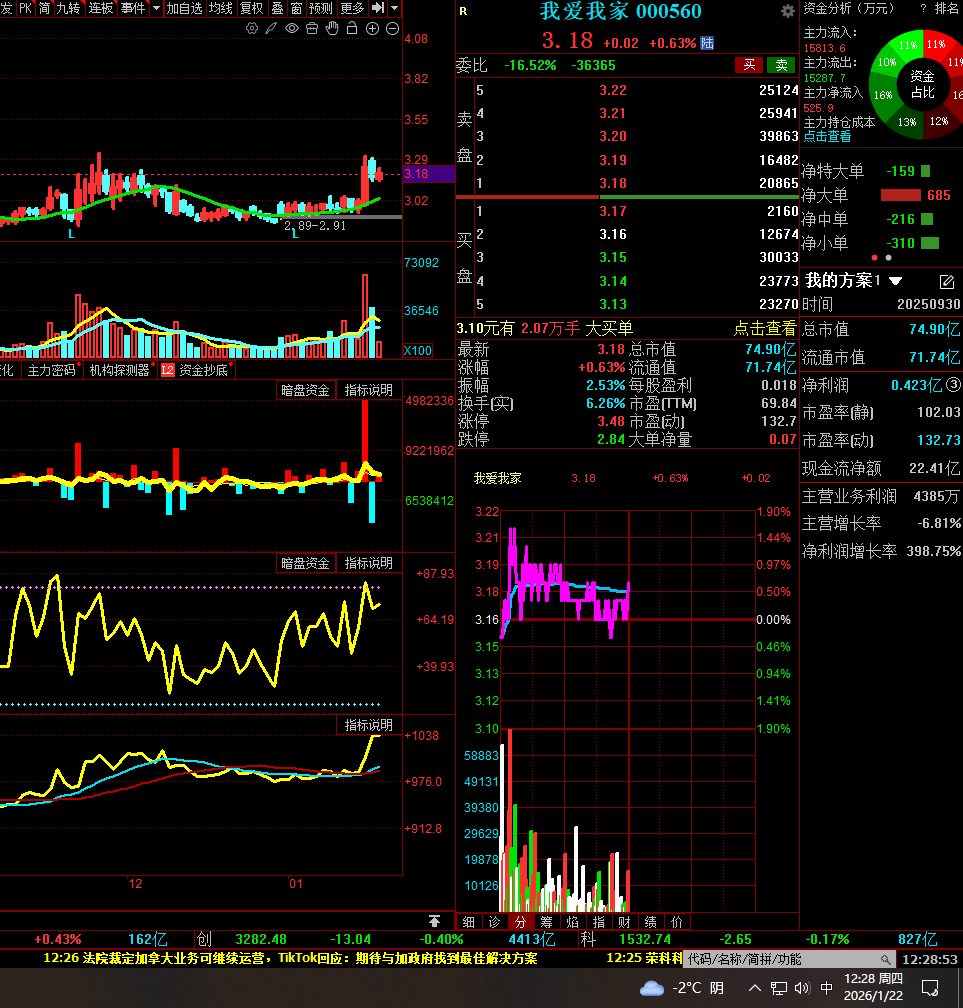Select the 主力密码 indicator tab
The image size is (963, 1008).
click(51, 370)
